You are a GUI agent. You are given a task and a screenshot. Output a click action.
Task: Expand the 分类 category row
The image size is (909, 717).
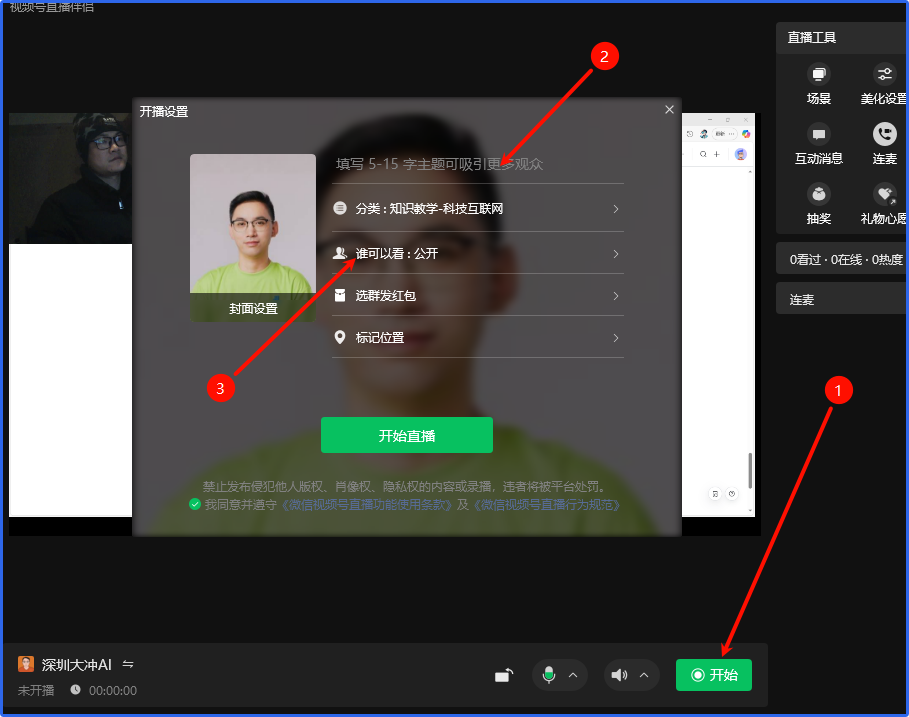[x=477, y=209]
